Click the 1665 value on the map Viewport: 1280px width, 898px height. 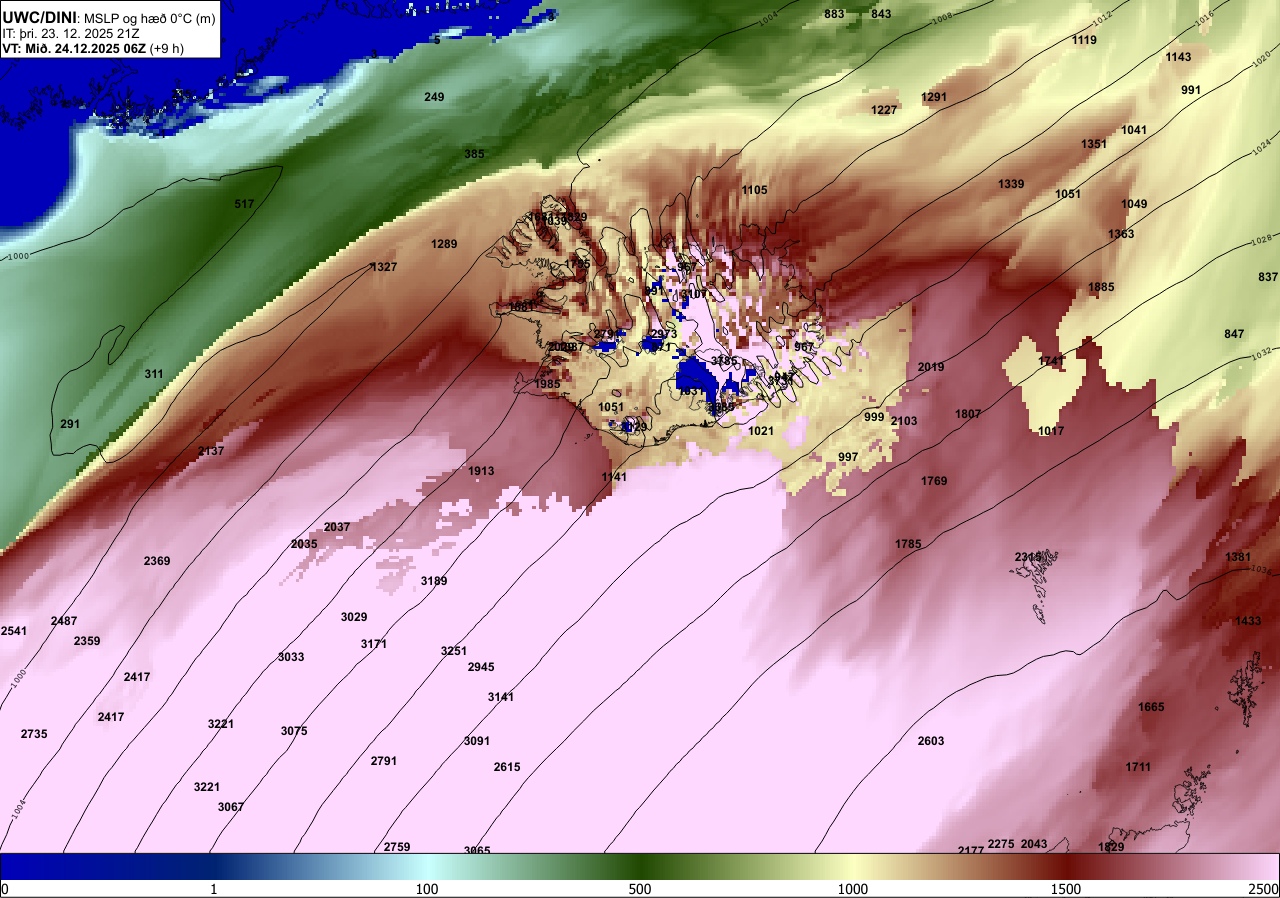(x=1151, y=707)
